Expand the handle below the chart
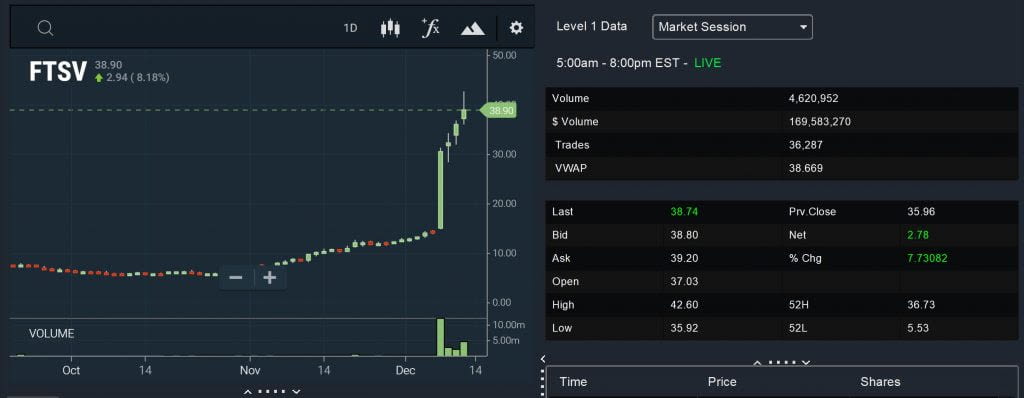The height and width of the screenshot is (398, 1024). (x=273, y=391)
